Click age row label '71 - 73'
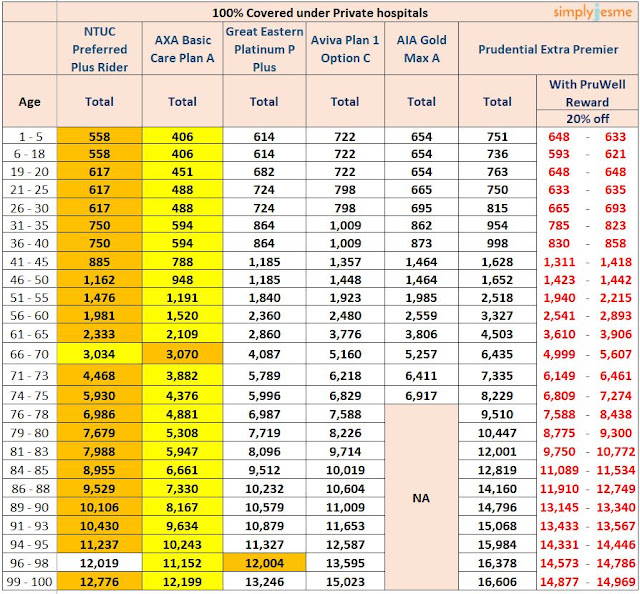The image size is (640, 594). [x=29, y=376]
